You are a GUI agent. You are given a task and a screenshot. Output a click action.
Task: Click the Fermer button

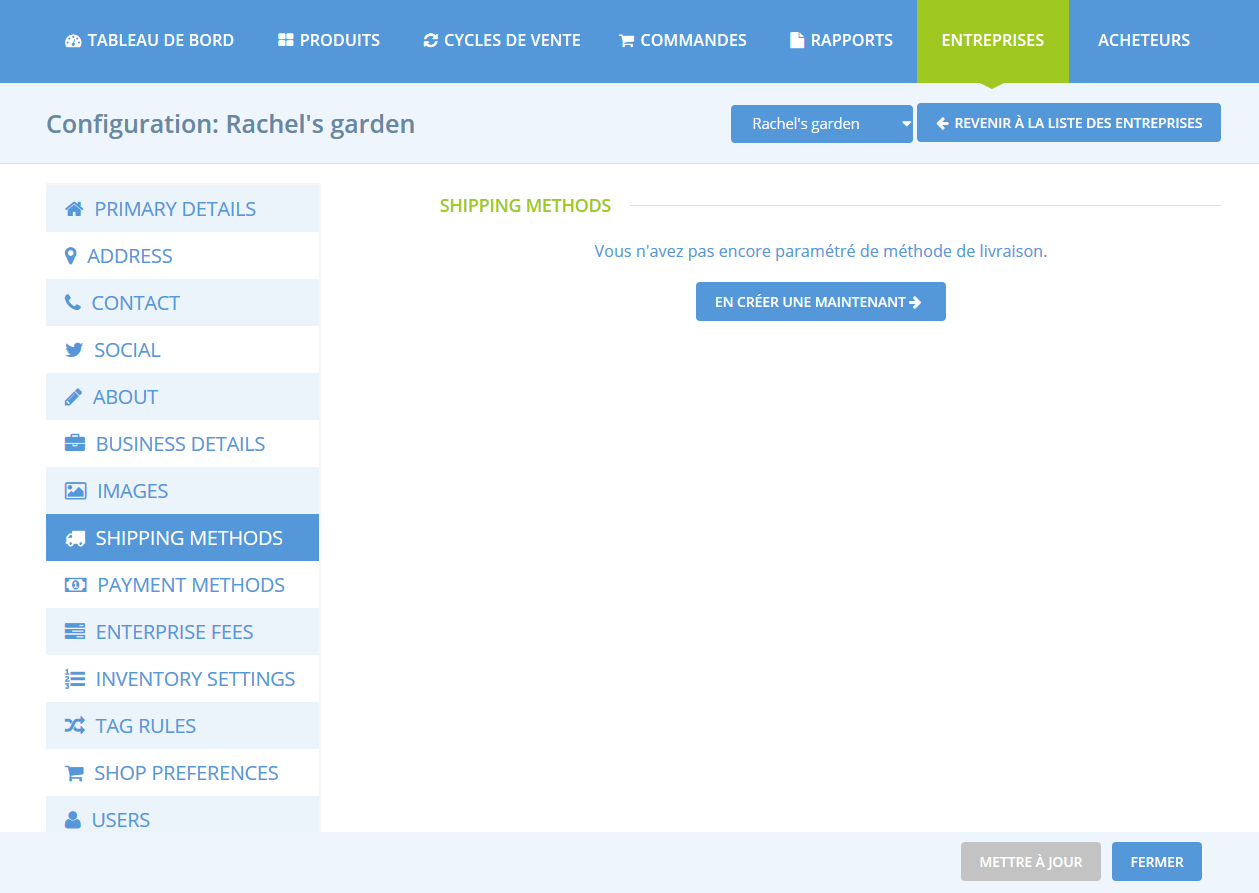click(x=1157, y=862)
